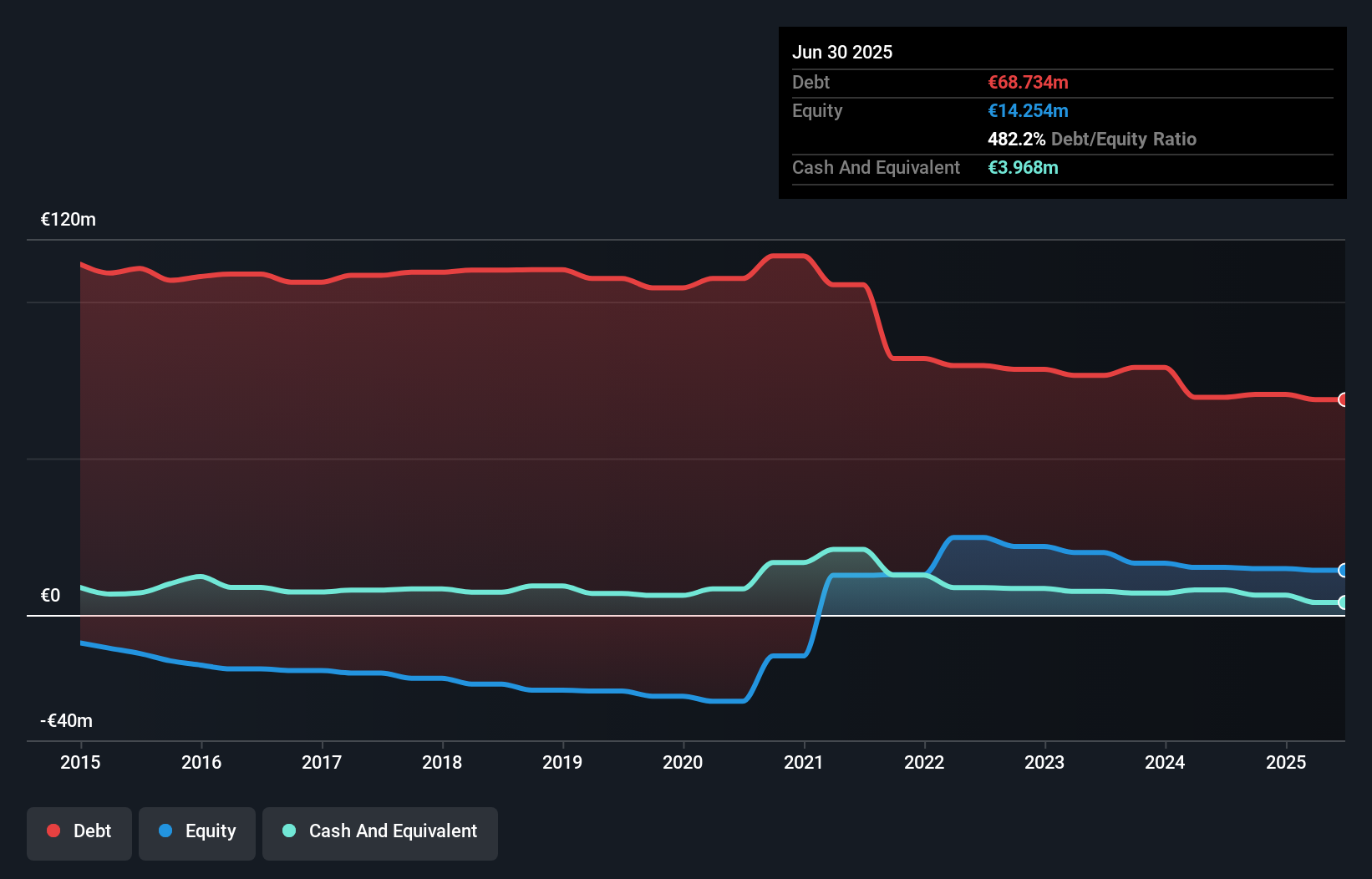The image size is (1372, 879).
Task: Open the Debt/Equity Ratio detail row
Action: tap(1091, 139)
